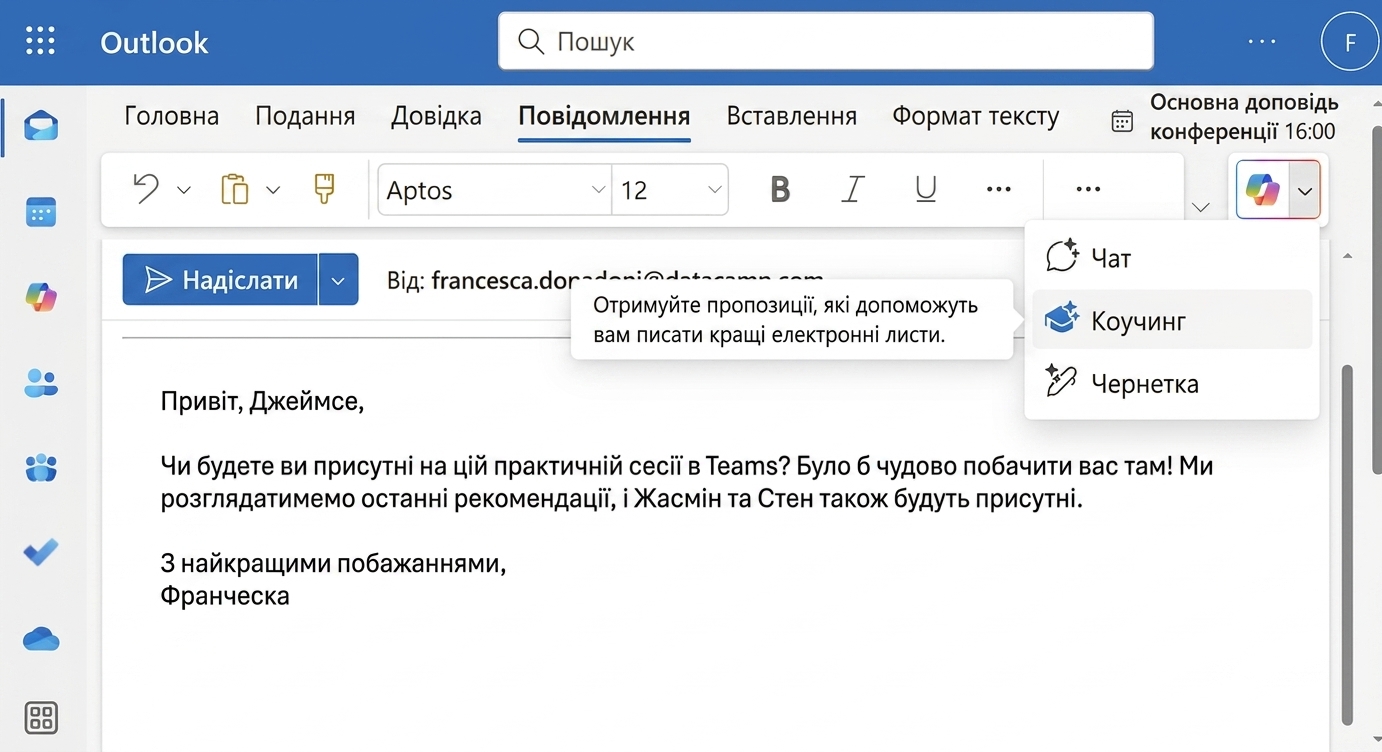The width and height of the screenshot is (1382, 752).
Task: Switch to the Формат тексту tab
Action: pos(976,116)
